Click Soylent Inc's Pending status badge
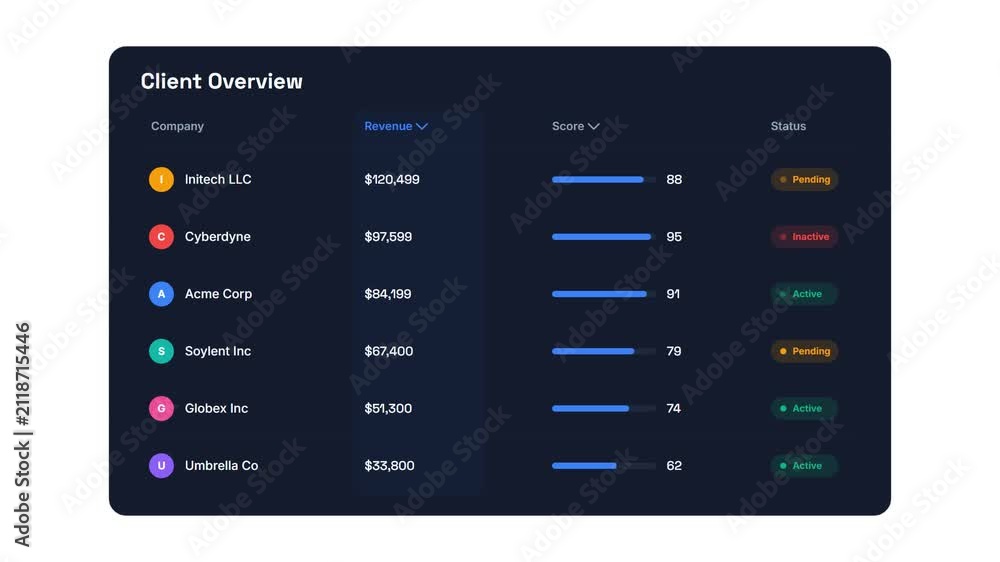This screenshot has width=1000, height=562. [804, 351]
